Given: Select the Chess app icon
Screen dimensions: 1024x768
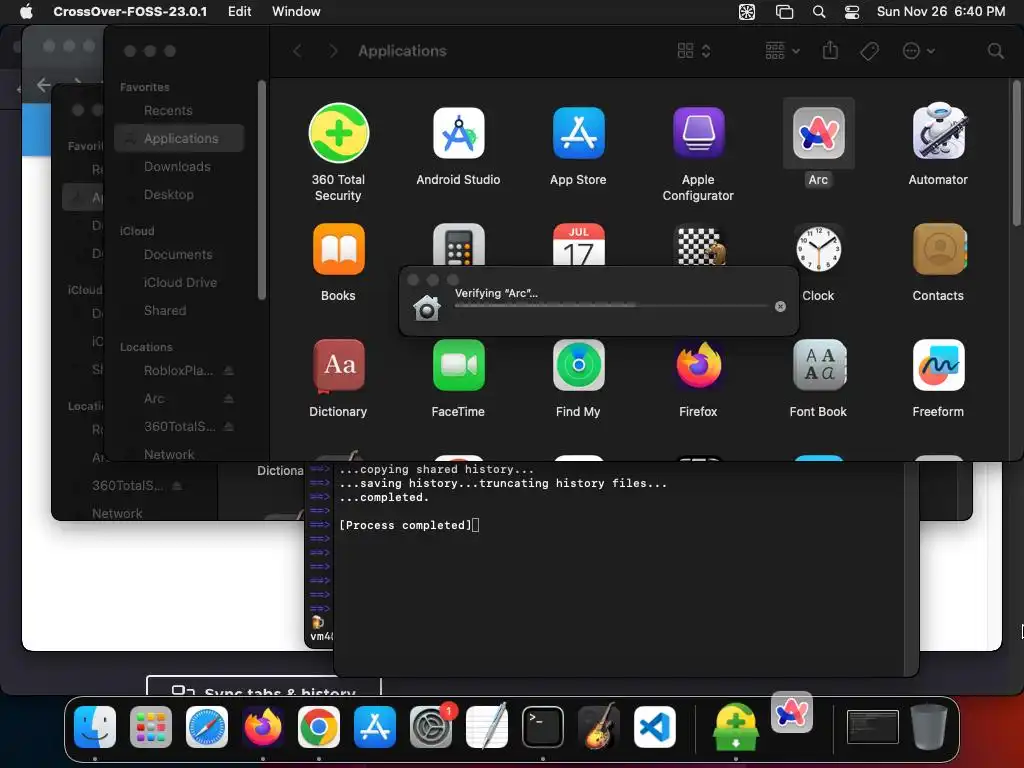Looking at the screenshot, I should tap(699, 244).
